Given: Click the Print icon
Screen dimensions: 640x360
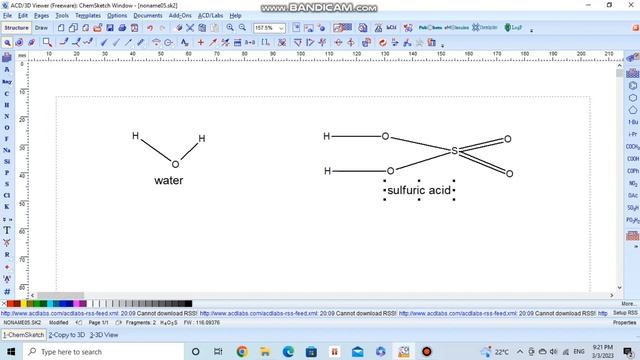Looking at the screenshot, I should point(122,28).
